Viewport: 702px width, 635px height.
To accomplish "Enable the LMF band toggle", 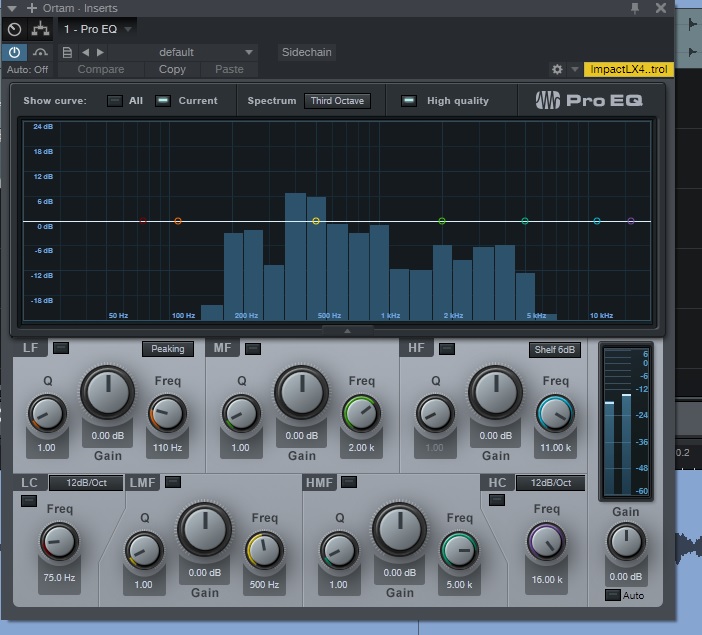I will point(173,482).
